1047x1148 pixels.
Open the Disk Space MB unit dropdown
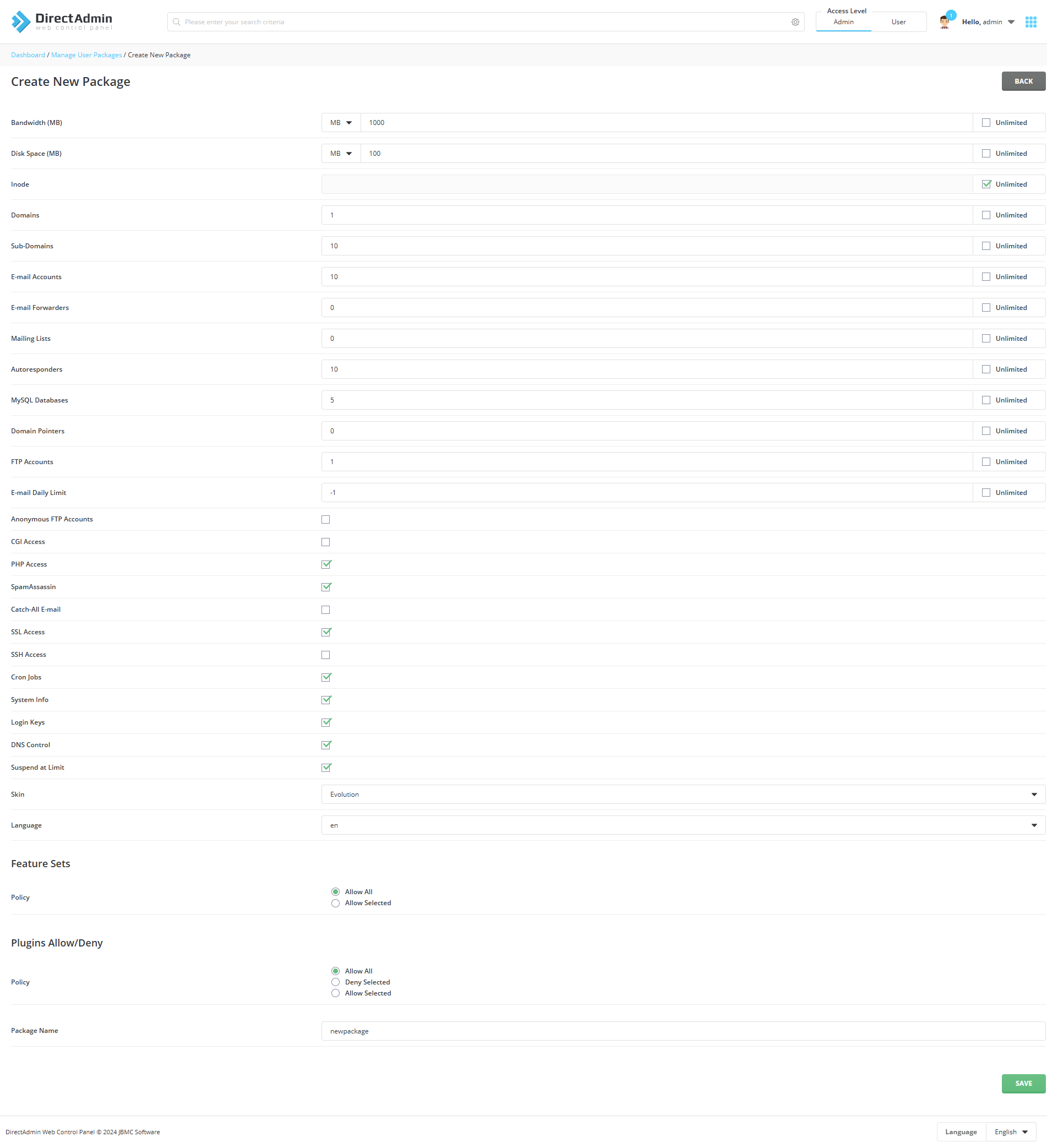click(341, 153)
